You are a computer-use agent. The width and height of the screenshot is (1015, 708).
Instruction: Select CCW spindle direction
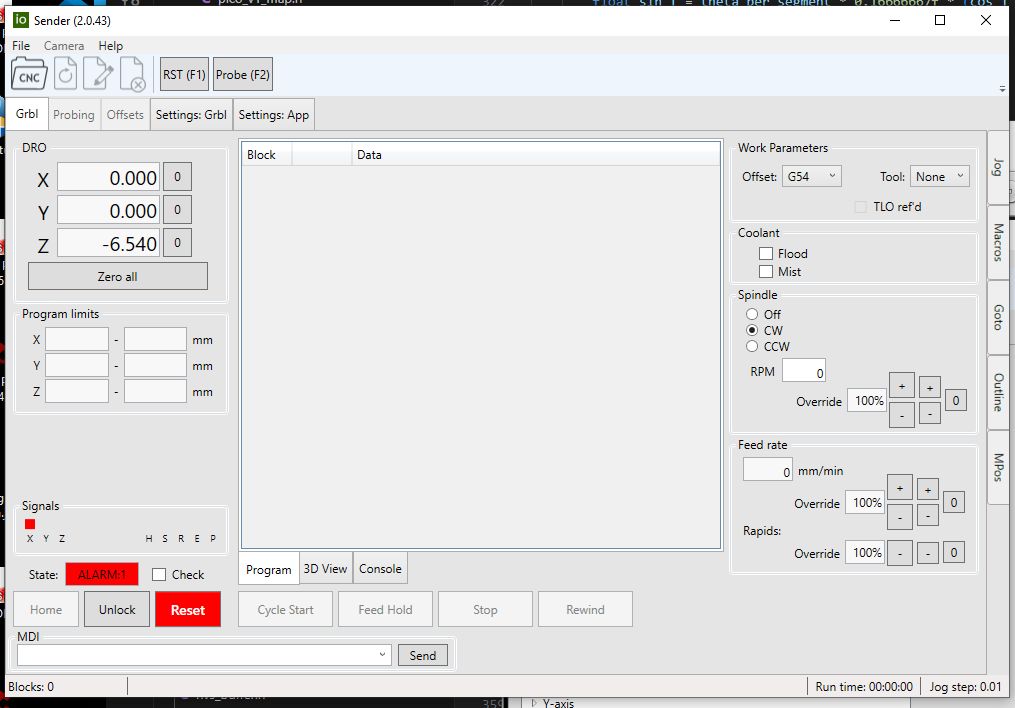753,346
